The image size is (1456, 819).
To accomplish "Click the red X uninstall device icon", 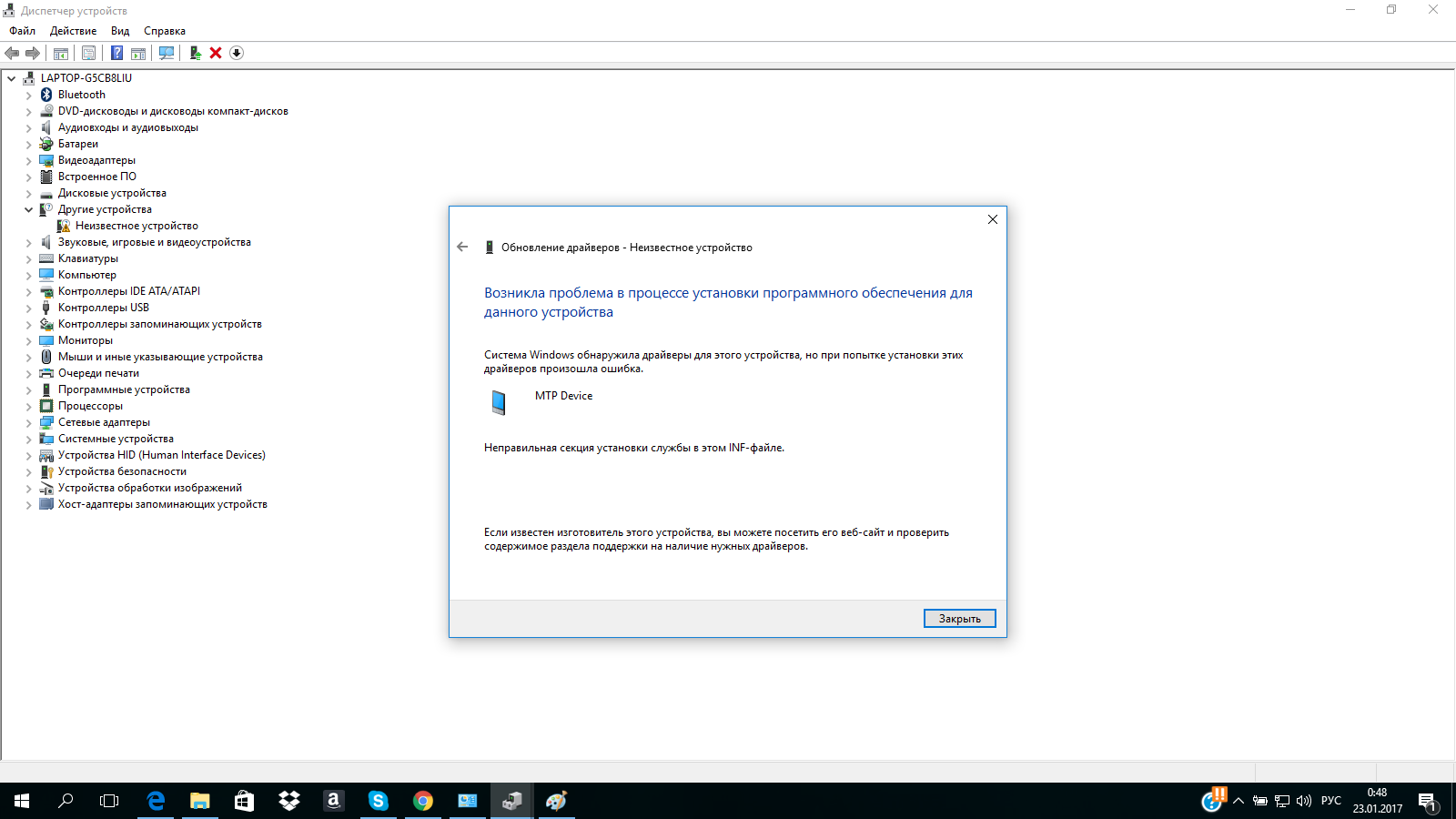I will (216, 53).
